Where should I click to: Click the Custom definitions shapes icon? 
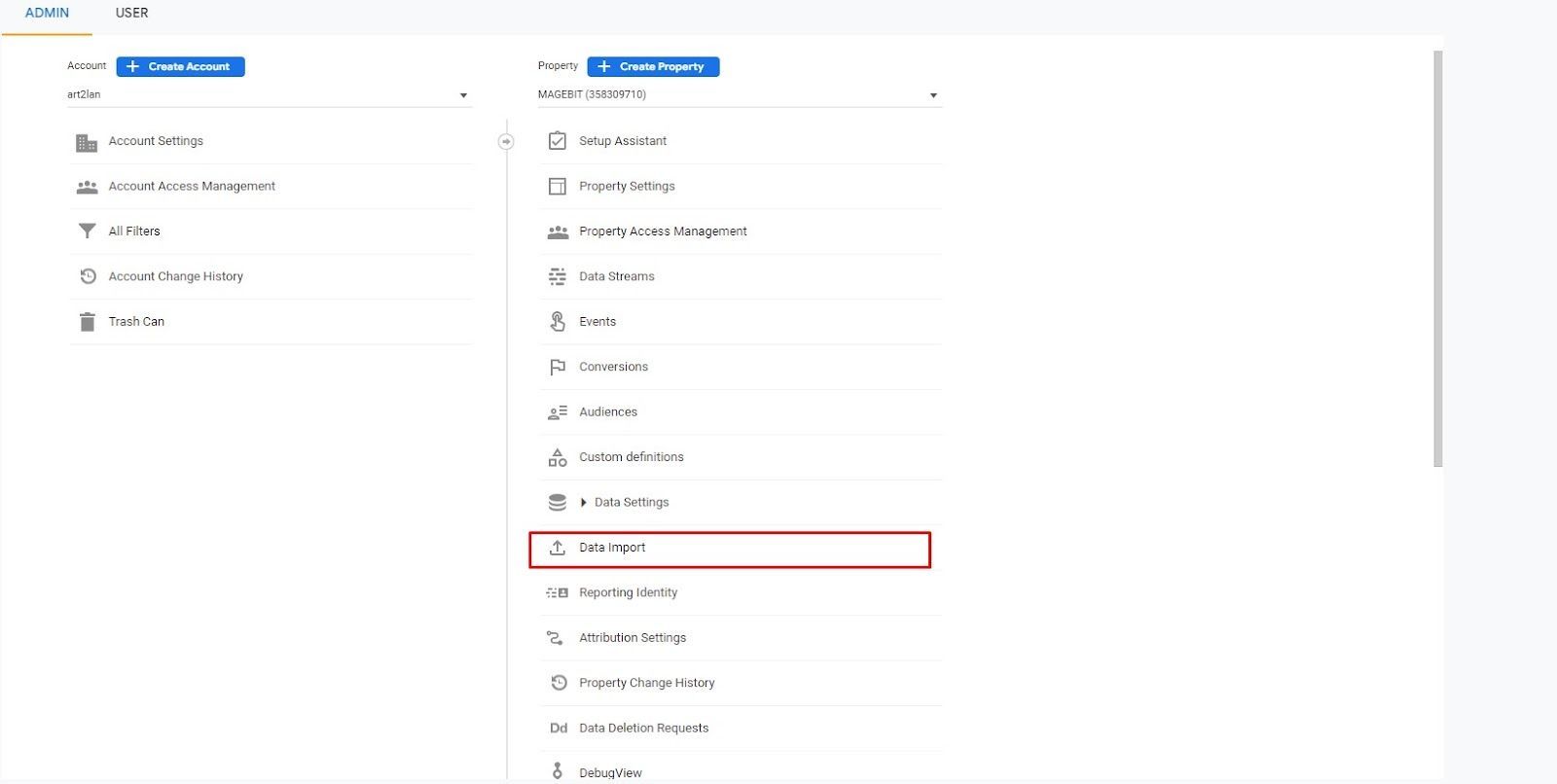pos(558,457)
